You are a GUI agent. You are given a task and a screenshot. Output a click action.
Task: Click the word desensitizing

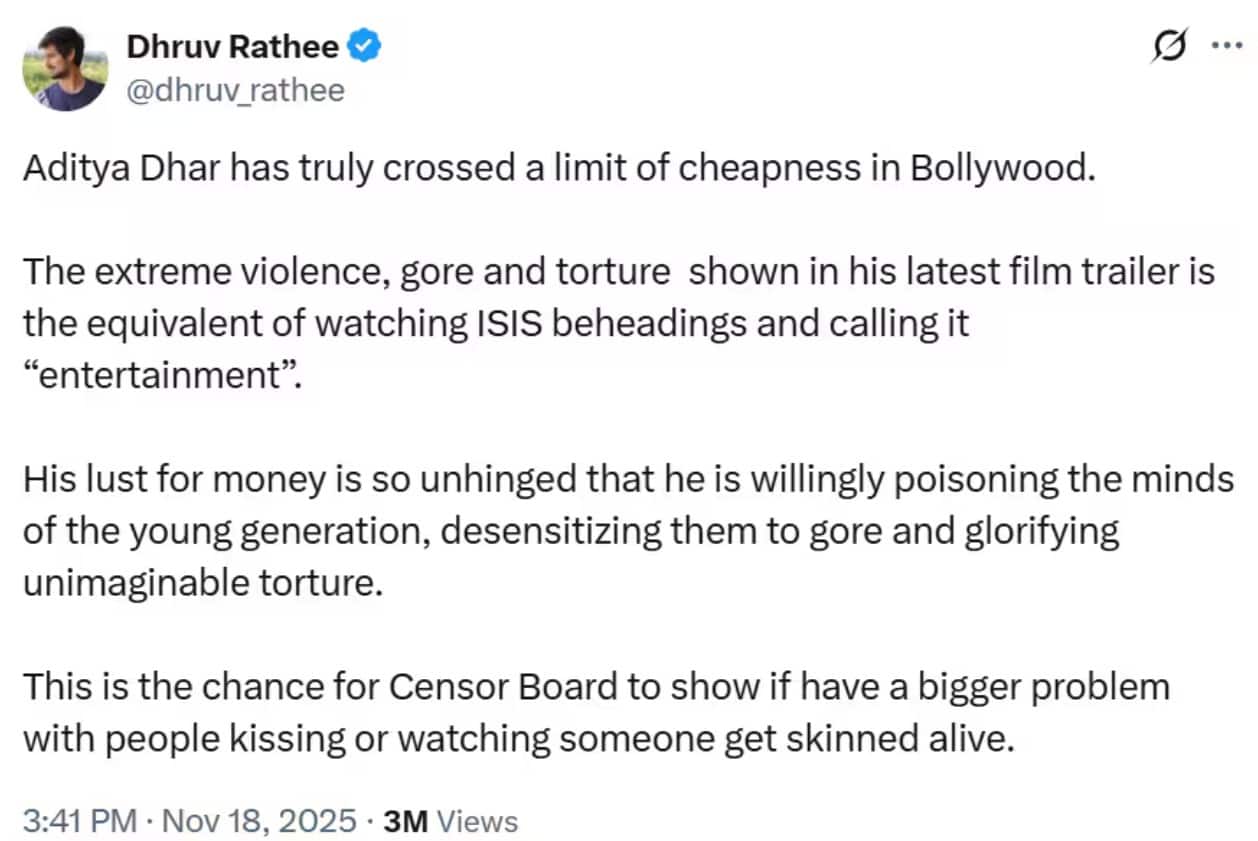pos(534,532)
